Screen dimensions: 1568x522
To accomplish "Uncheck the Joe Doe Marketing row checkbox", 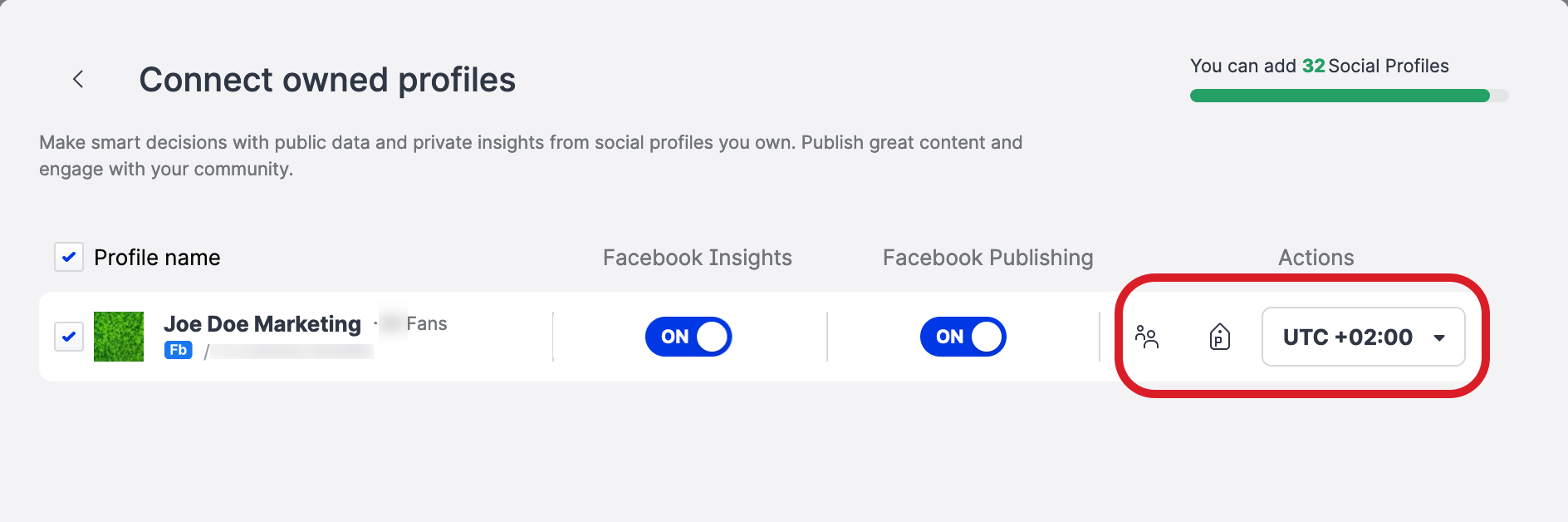I will (x=69, y=336).
